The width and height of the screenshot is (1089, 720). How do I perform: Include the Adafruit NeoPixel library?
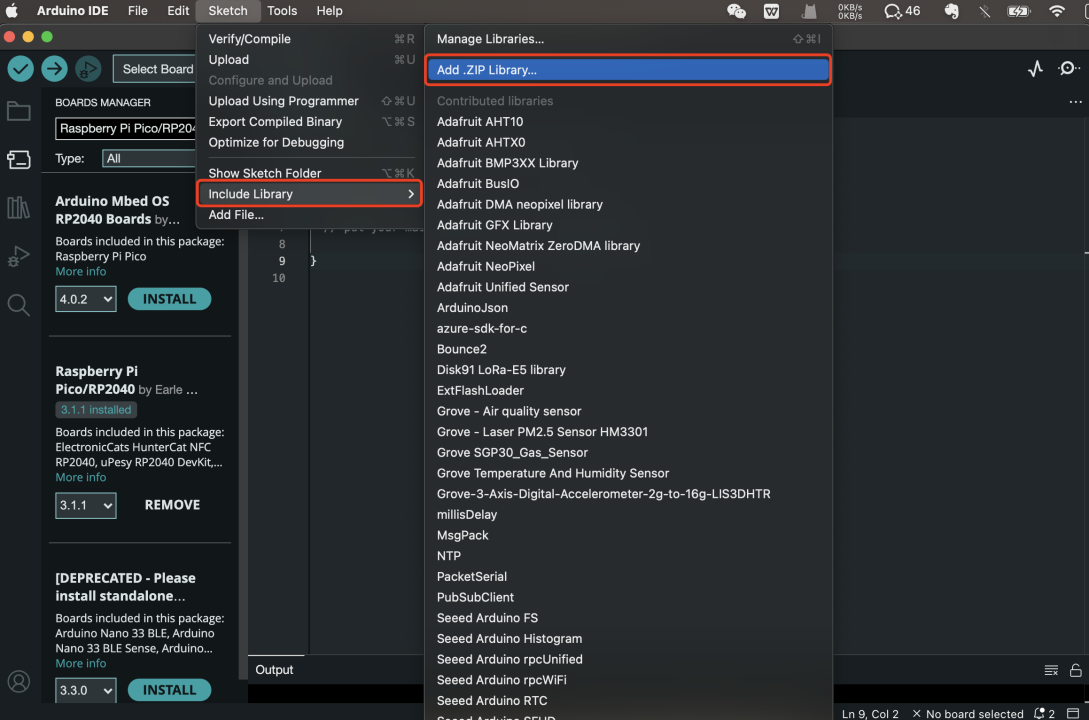pos(628,266)
